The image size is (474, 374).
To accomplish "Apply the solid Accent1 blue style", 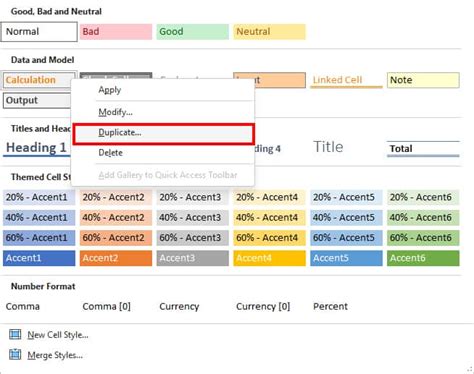I will (39, 258).
